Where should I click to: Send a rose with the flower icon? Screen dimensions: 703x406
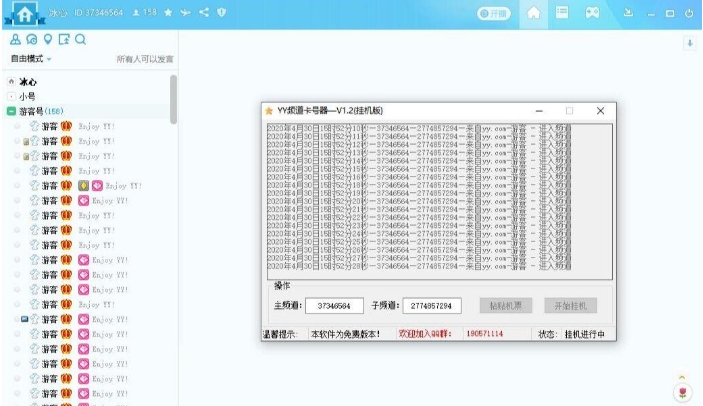coord(682,393)
